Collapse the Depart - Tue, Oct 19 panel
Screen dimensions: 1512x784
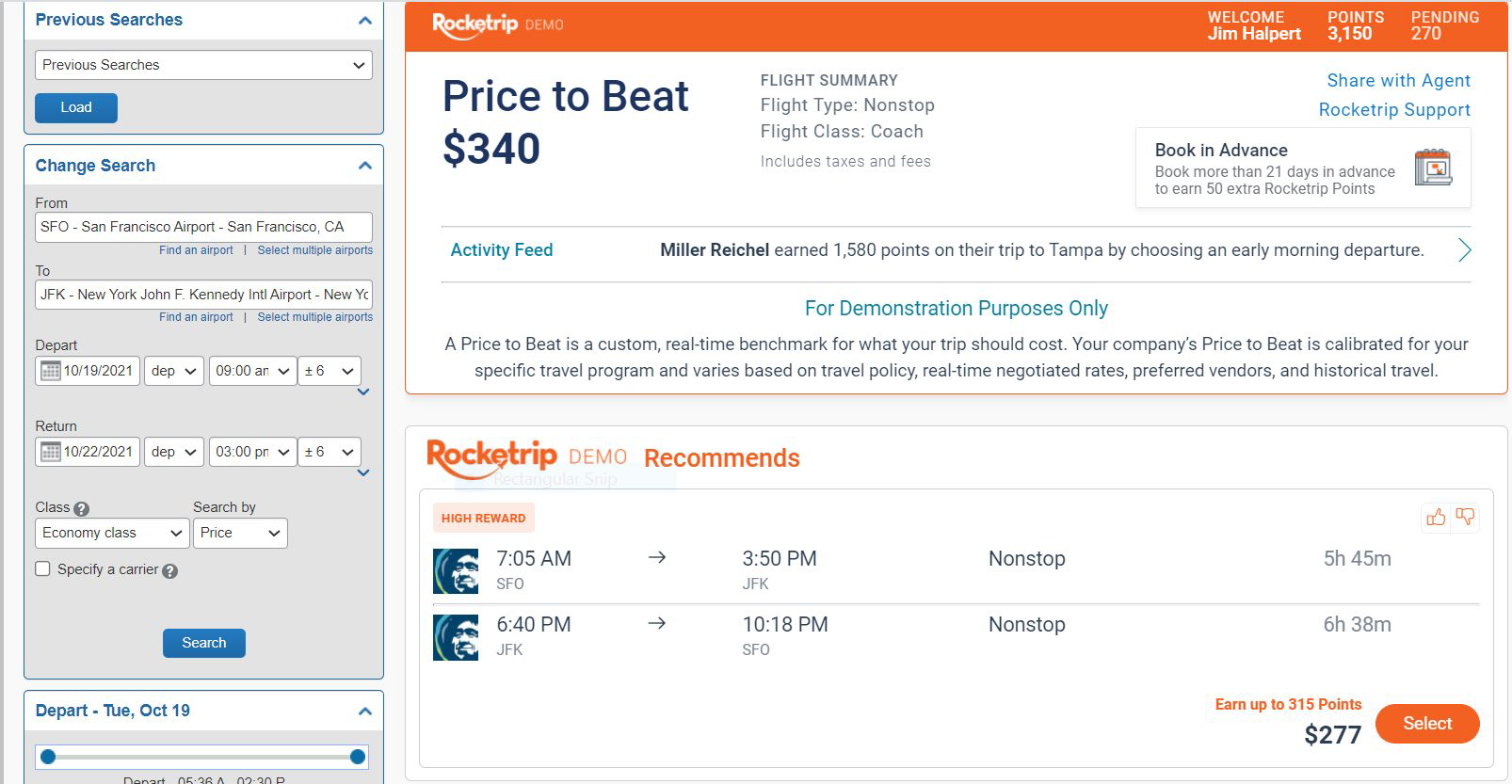click(365, 712)
